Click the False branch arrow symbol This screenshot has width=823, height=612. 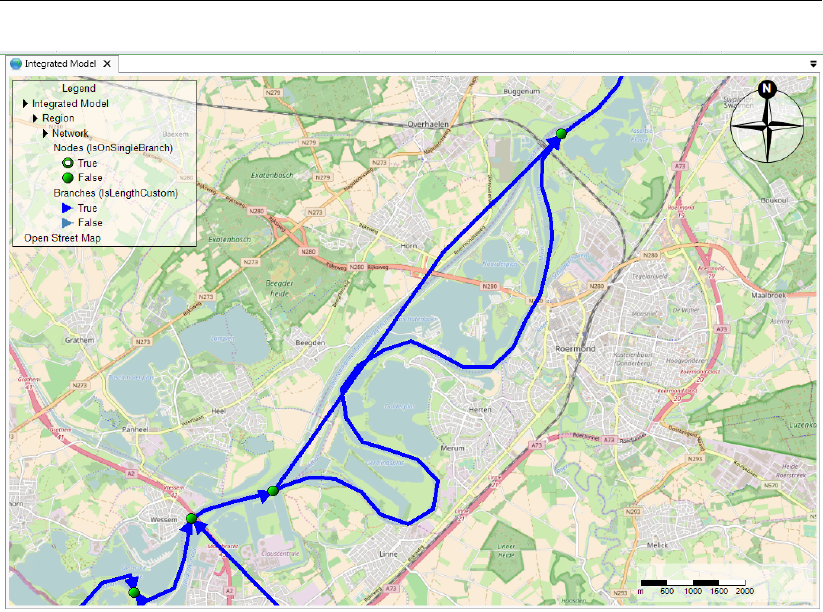(x=67, y=223)
